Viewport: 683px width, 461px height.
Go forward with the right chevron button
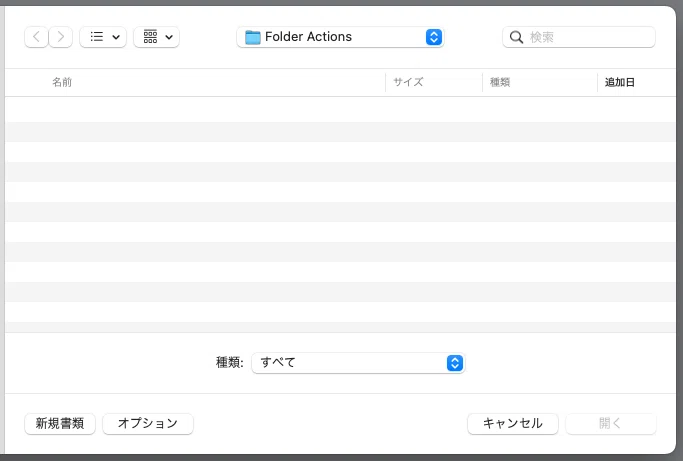(61, 37)
